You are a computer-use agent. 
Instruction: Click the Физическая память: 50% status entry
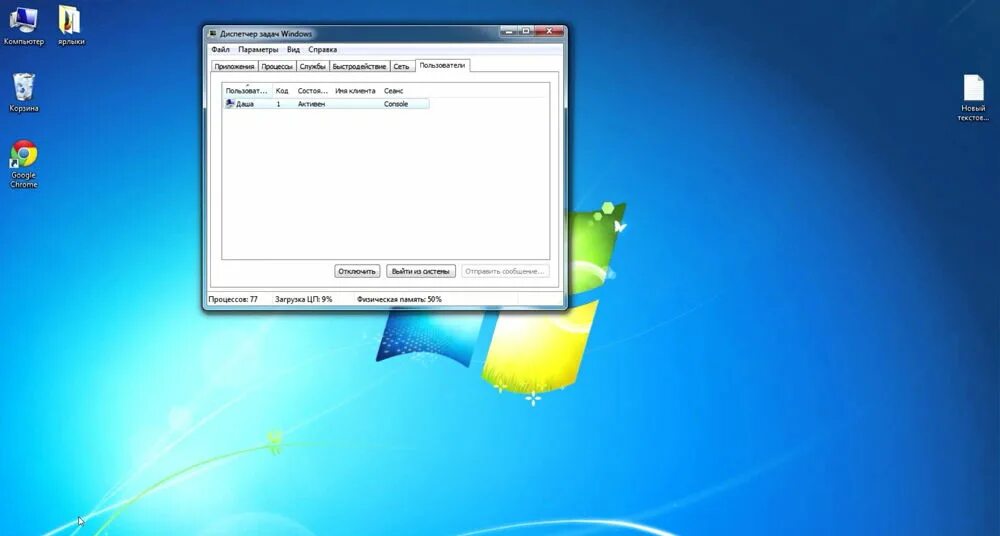pos(399,299)
